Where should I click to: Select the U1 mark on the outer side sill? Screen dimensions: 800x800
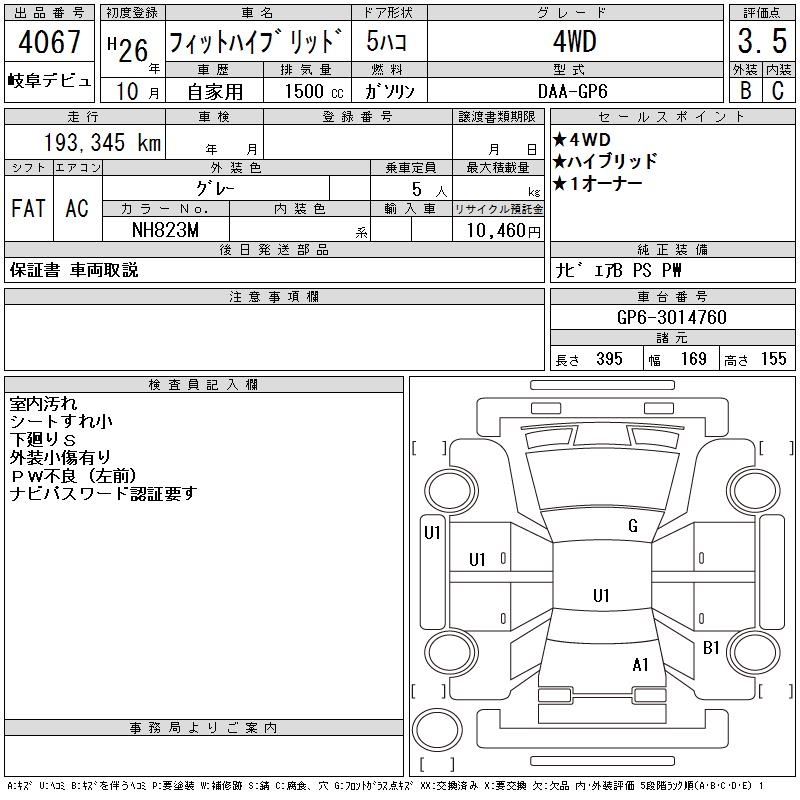click(x=432, y=533)
